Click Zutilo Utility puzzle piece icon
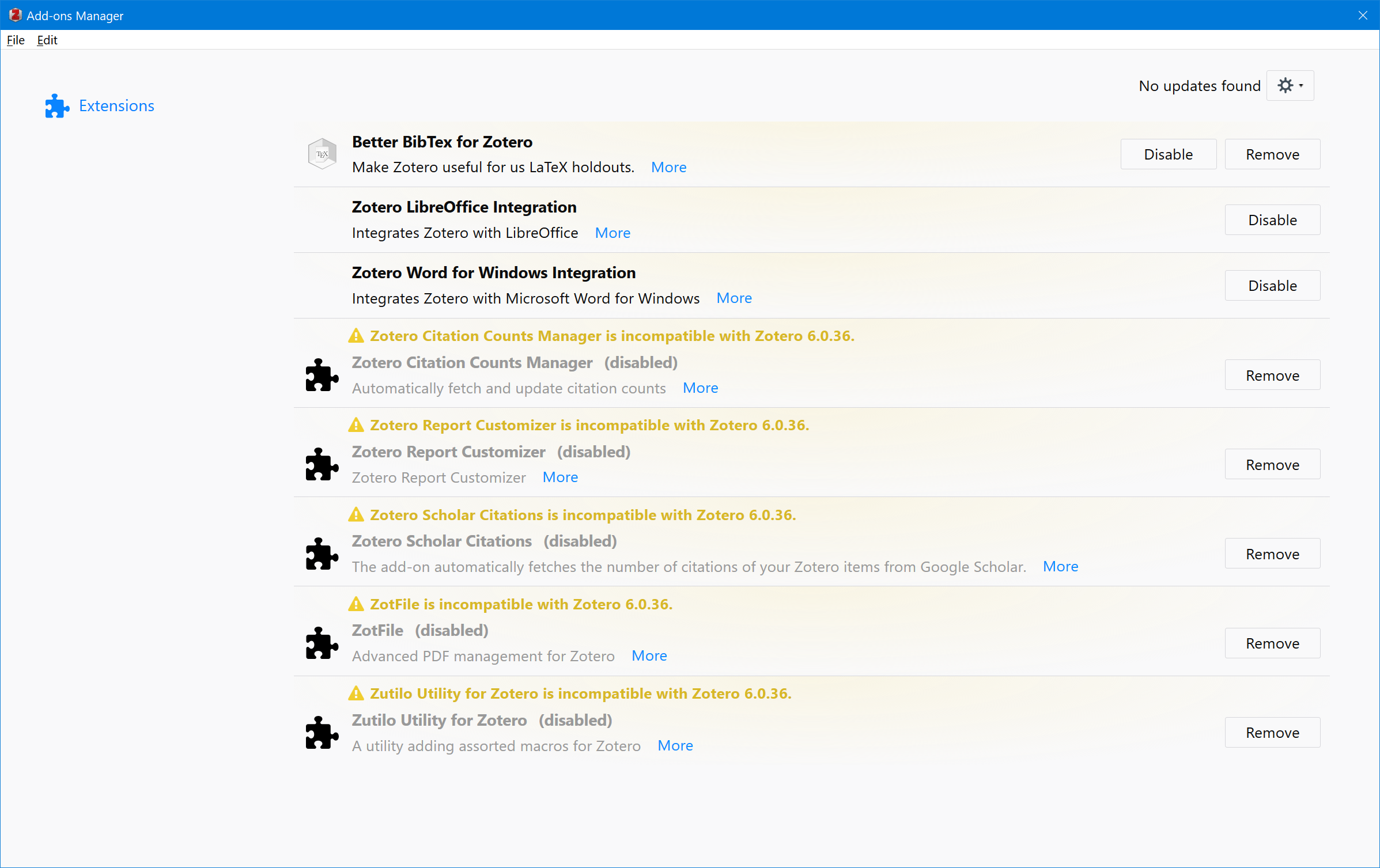Viewport: 1380px width, 868px height. [322, 733]
